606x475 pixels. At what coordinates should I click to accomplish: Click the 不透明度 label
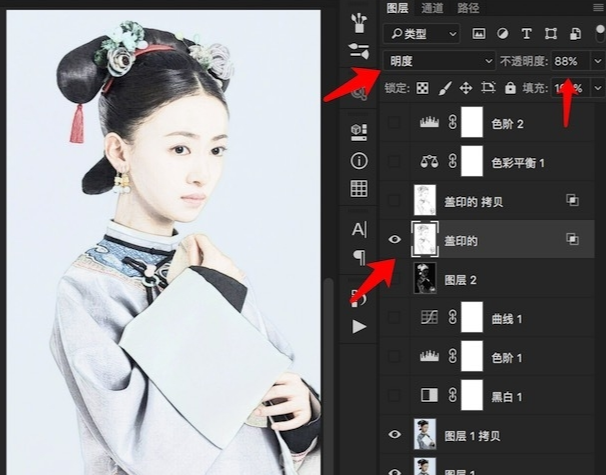pyautogui.click(x=524, y=61)
